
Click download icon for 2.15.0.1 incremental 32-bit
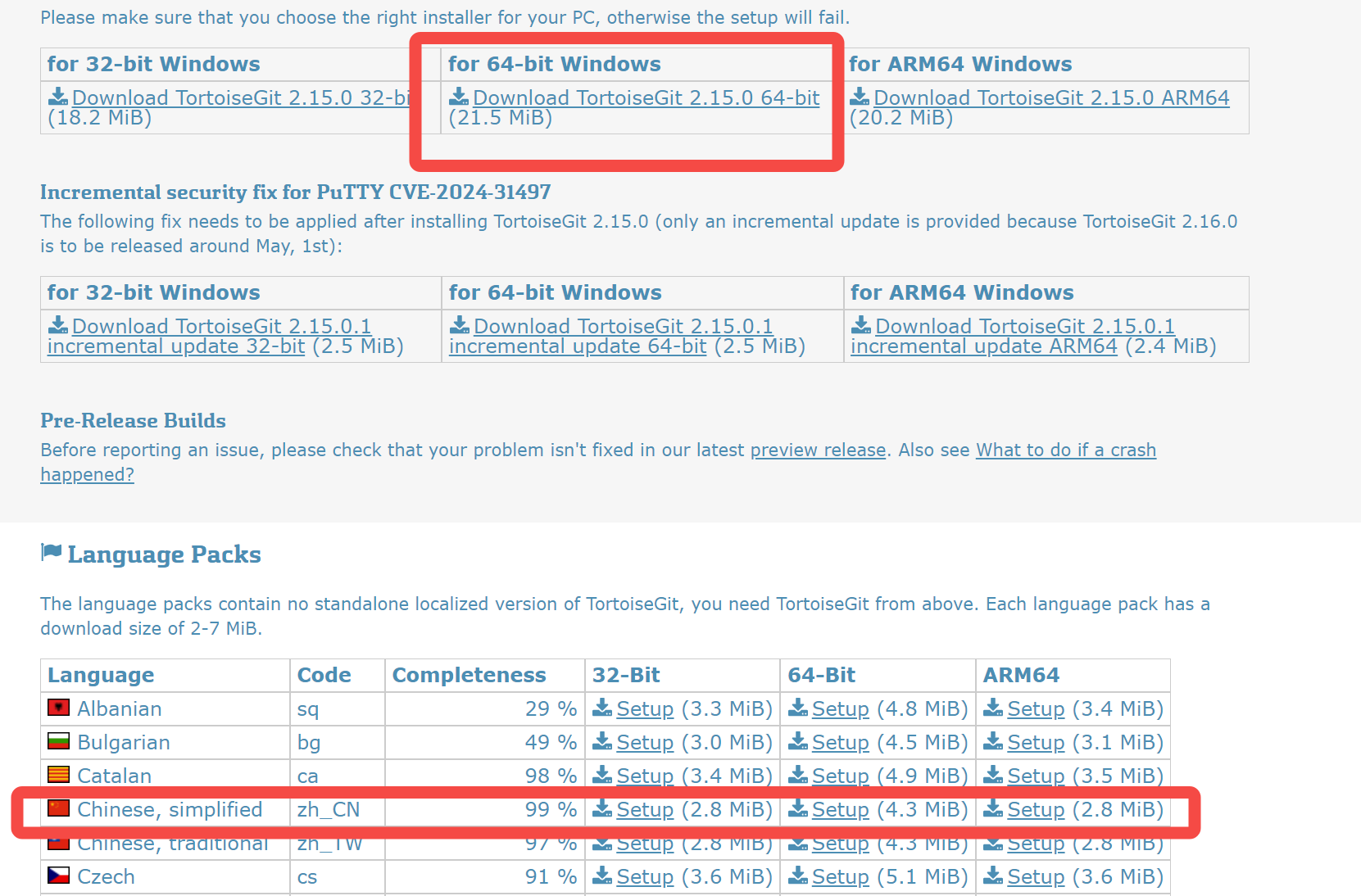58,325
